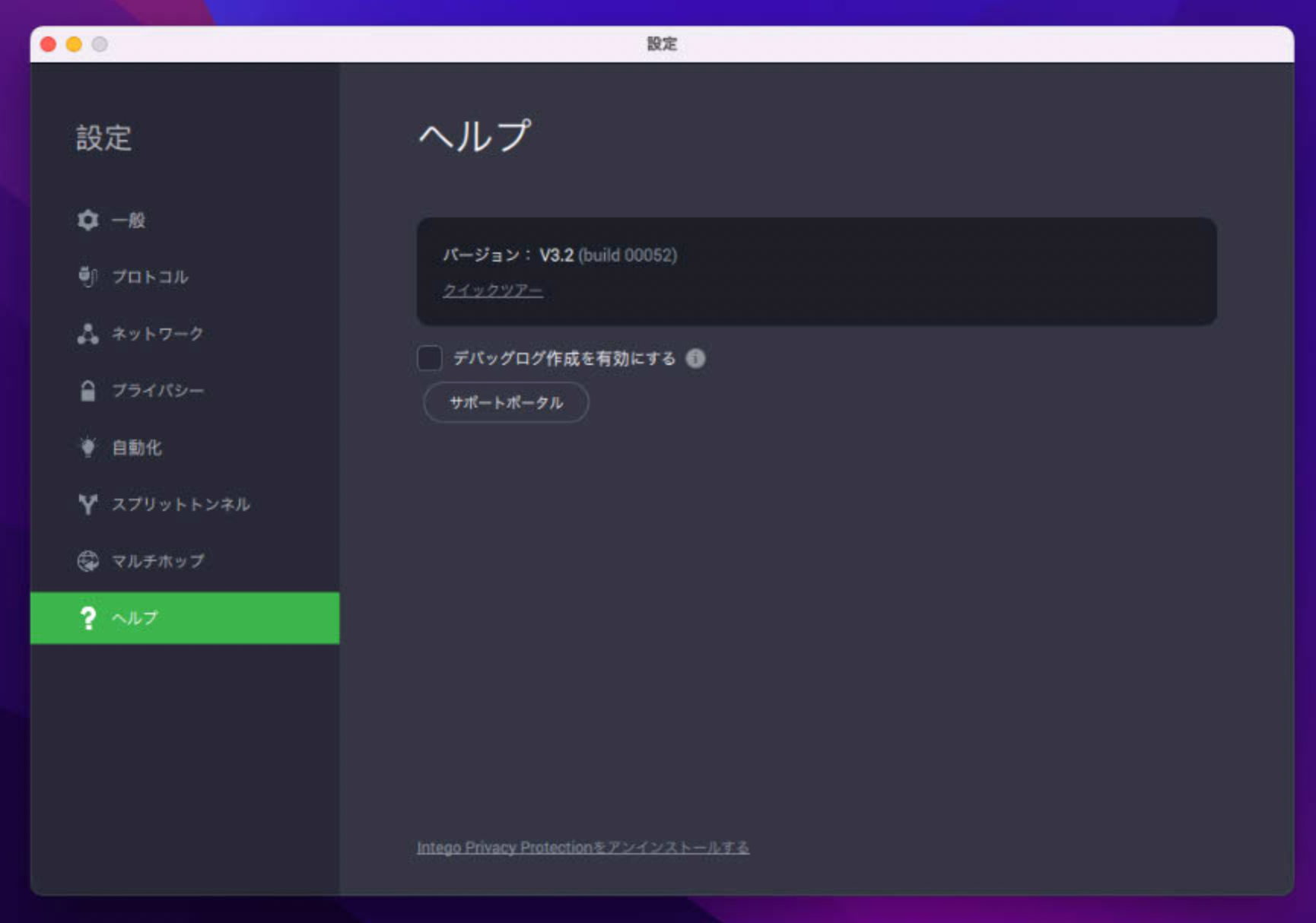Switch to the プロトコル tab
The height and width of the screenshot is (923, 1316).
point(185,277)
